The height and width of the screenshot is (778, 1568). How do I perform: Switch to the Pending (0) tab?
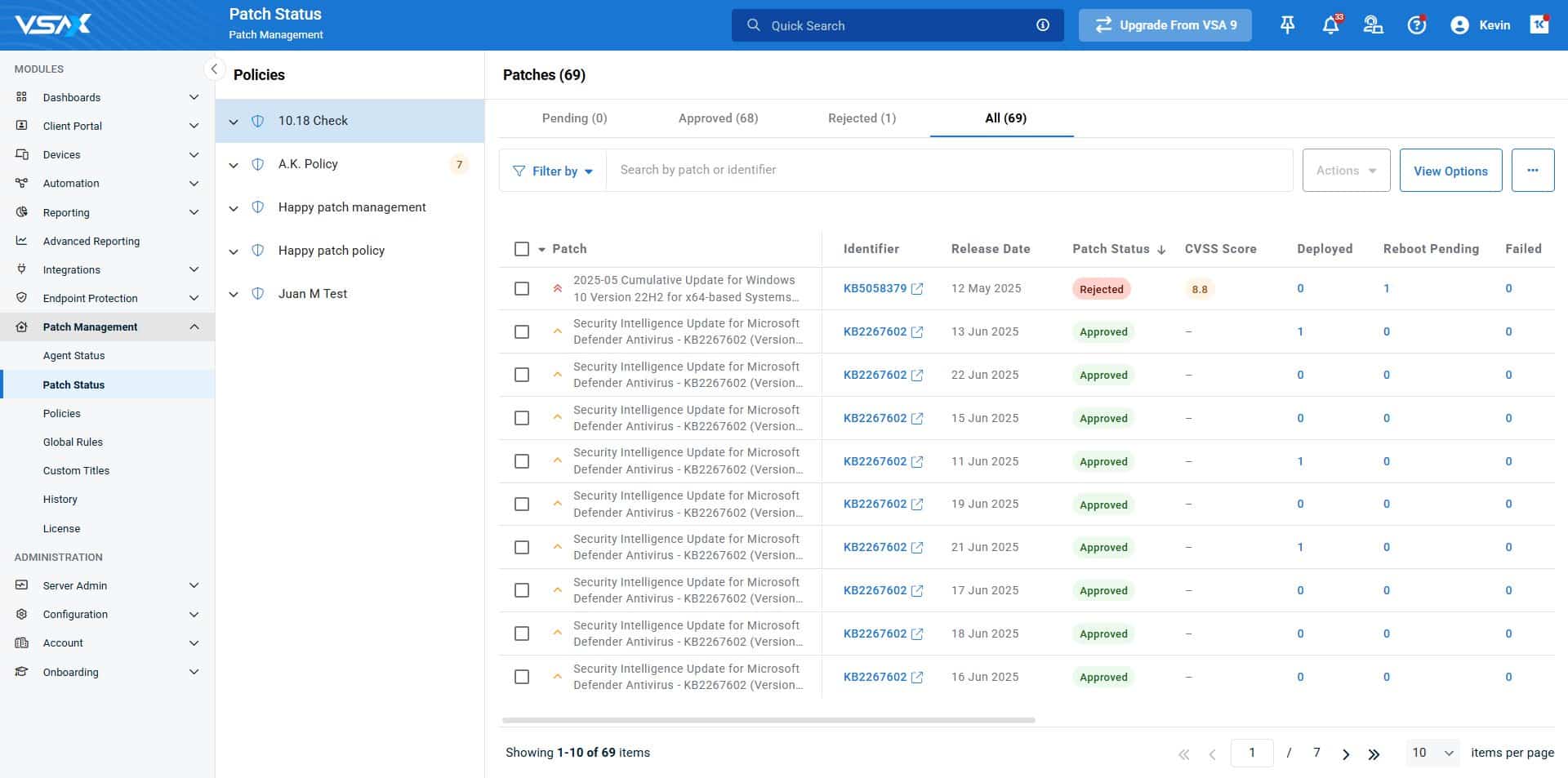[x=574, y=118]
